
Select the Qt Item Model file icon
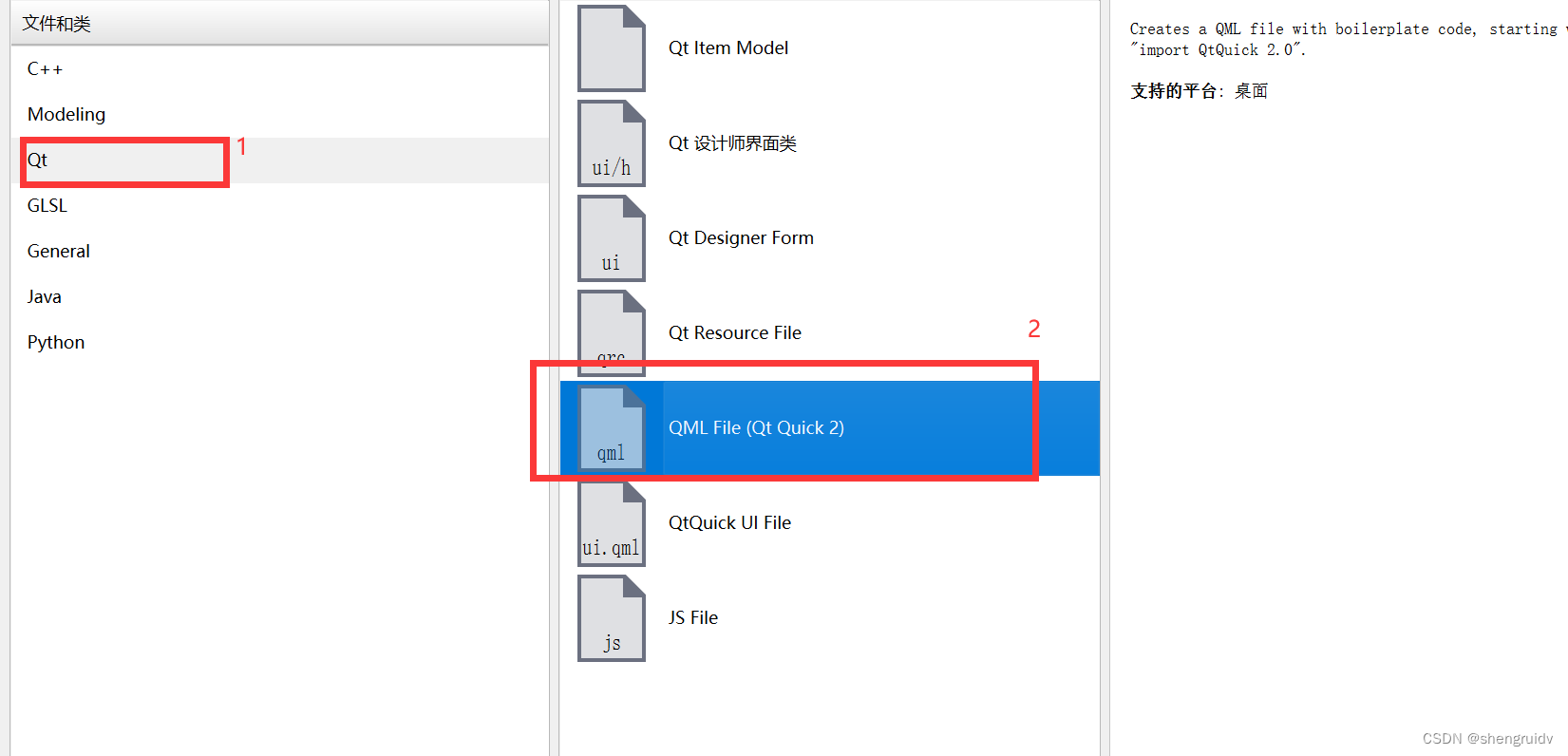612,48
